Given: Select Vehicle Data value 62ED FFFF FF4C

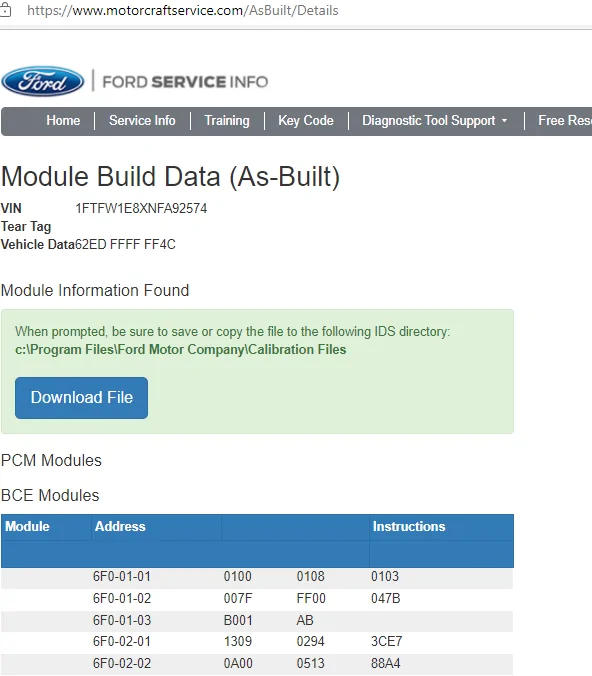Looking at the screenshot, I should [125, 244].
